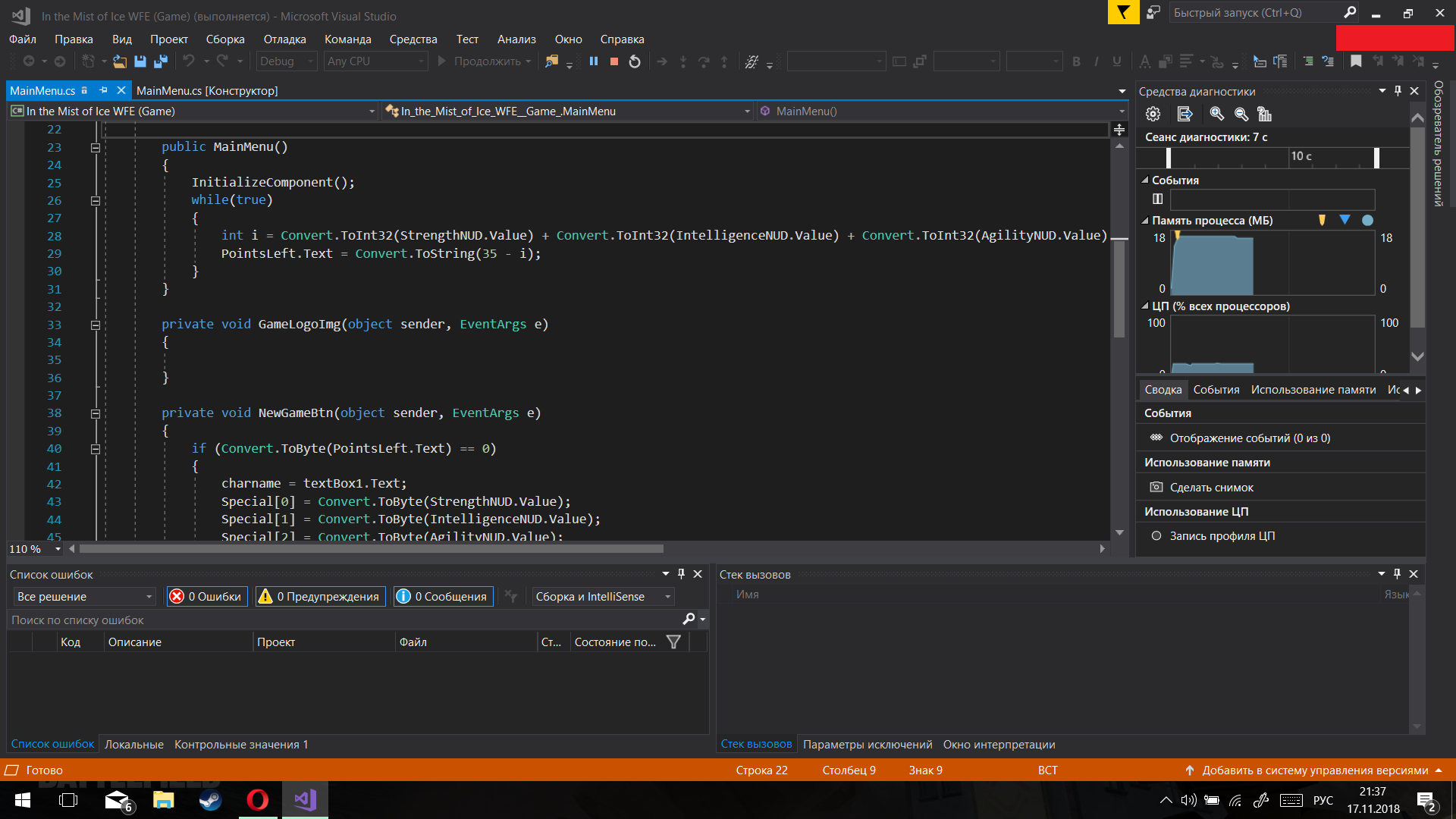This screenshot has width=1456, height=819.
Task: Stop debugging with the red square
Action: 614,61
